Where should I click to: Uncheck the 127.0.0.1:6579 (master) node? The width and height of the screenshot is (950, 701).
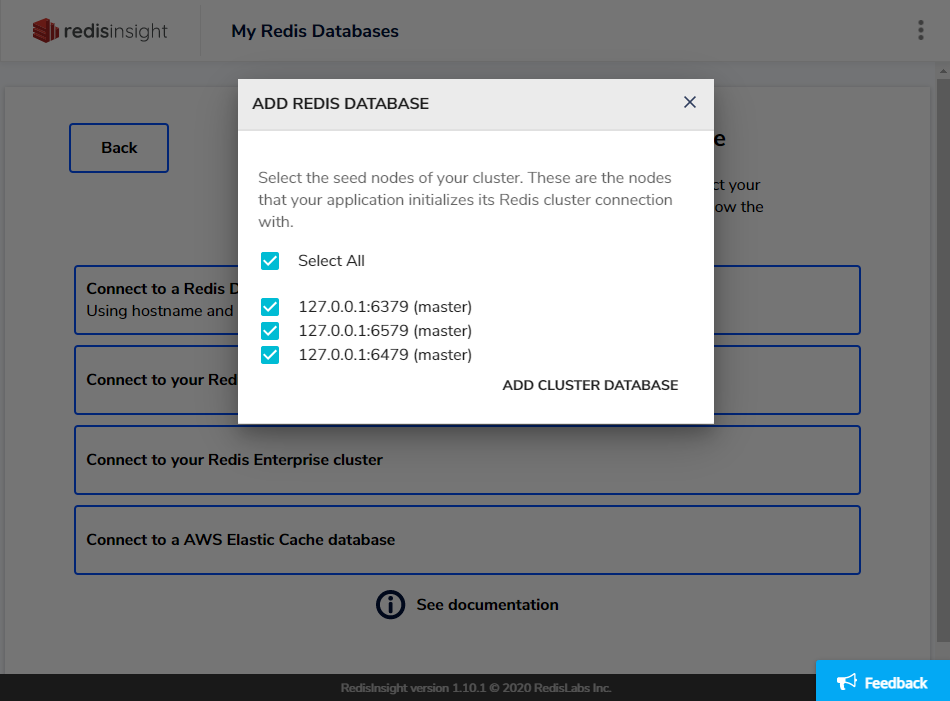[x=270, y=331]
